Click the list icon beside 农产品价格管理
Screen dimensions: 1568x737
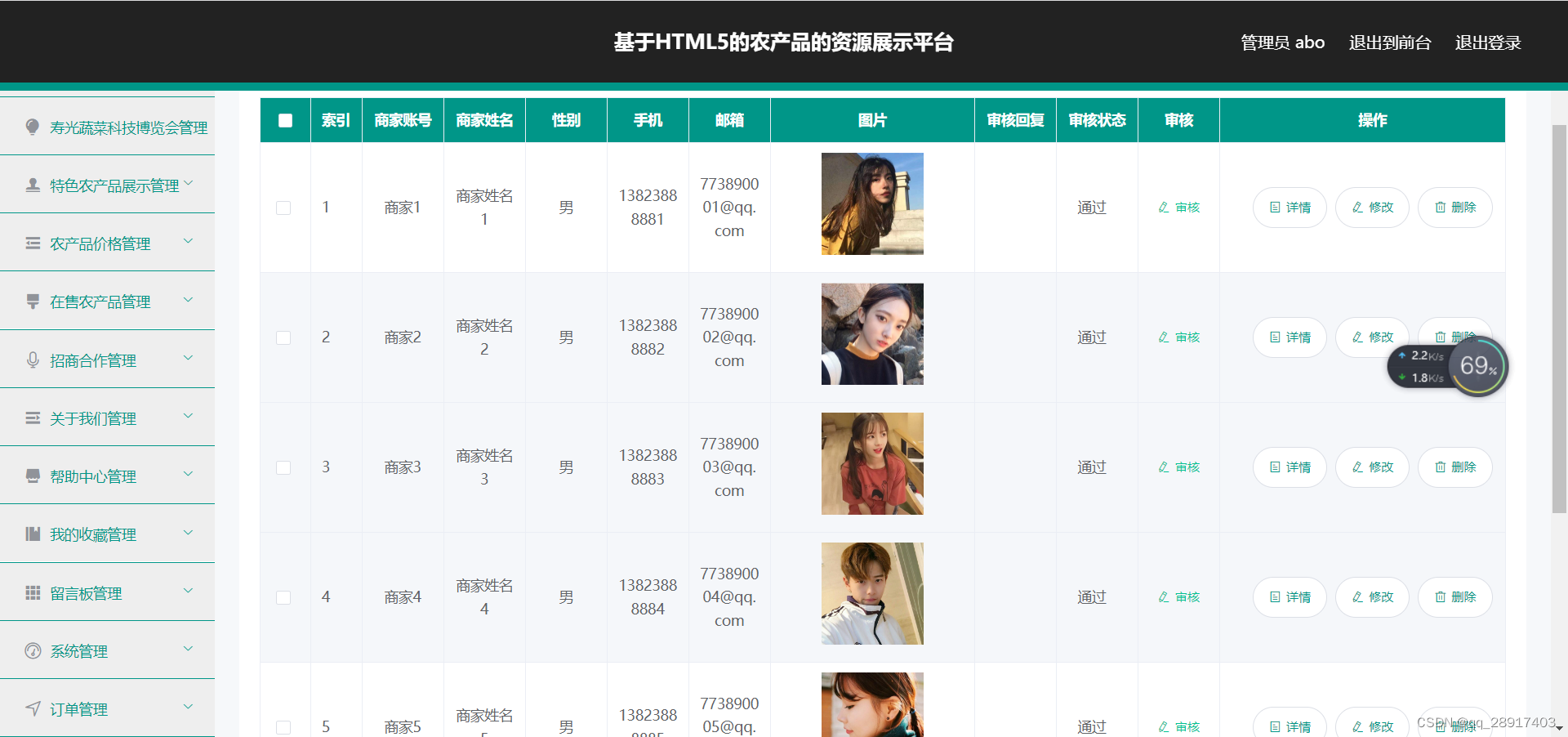click(x=33, y=243)
